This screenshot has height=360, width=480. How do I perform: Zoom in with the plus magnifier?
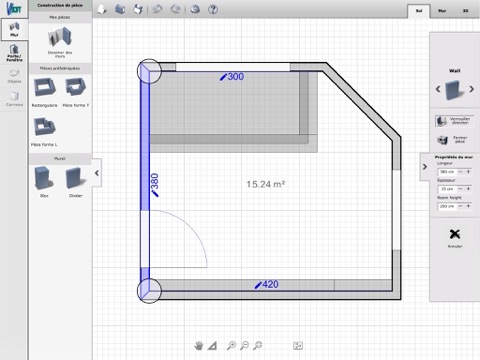click(231, 346)
